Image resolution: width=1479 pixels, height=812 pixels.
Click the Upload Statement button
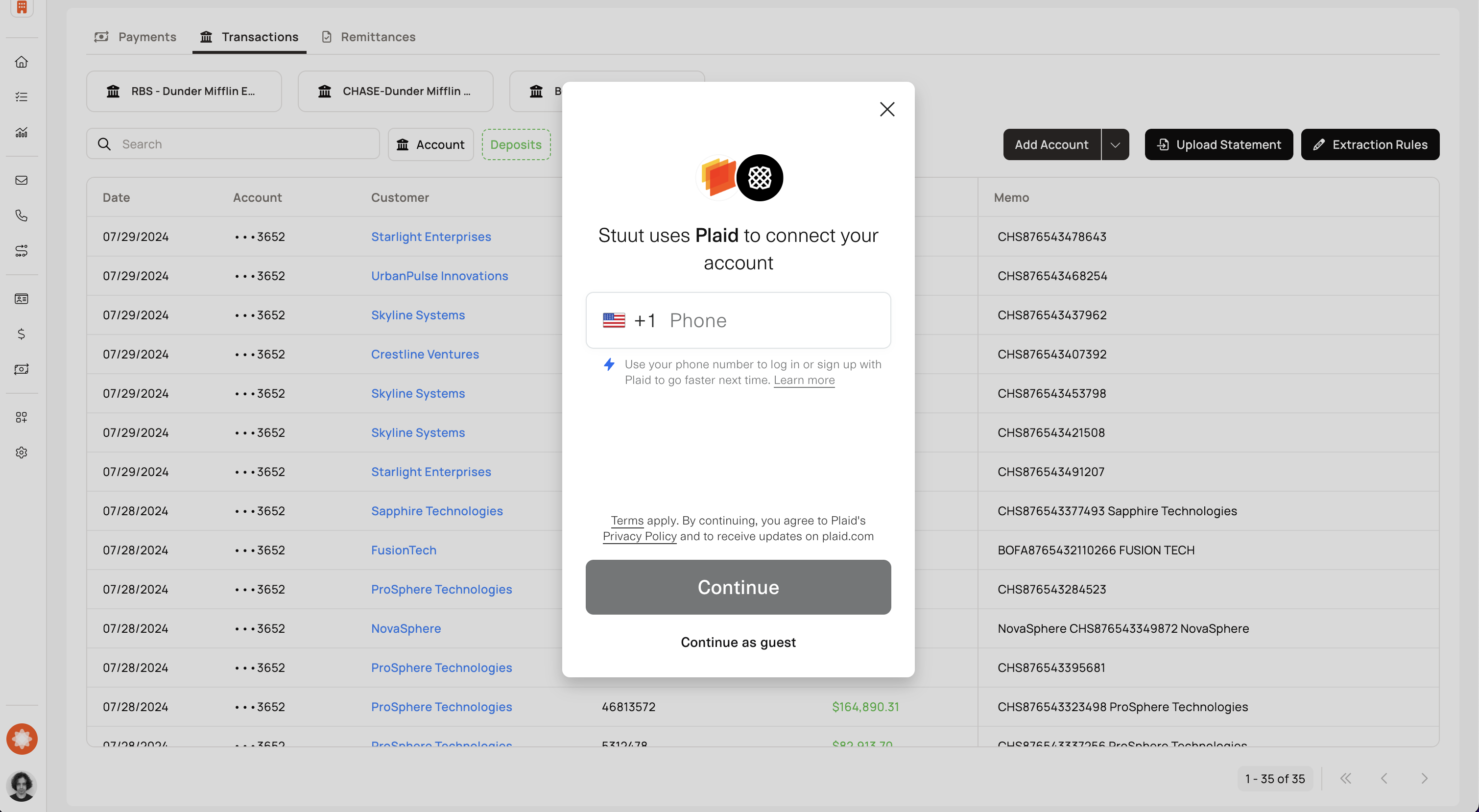pos(1218,144)
